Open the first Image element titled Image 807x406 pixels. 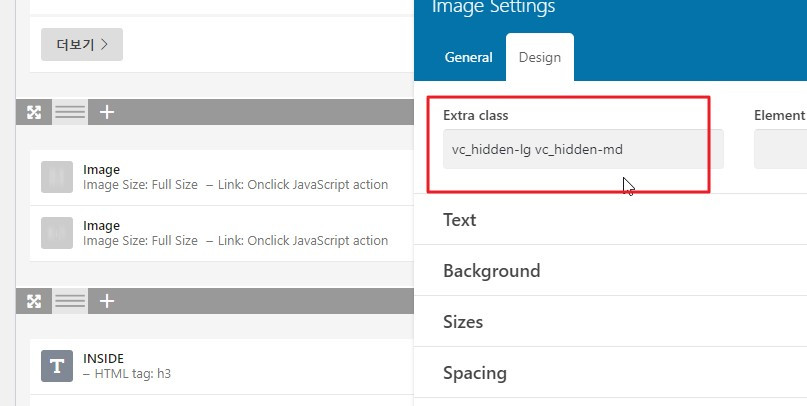(101, 169)
